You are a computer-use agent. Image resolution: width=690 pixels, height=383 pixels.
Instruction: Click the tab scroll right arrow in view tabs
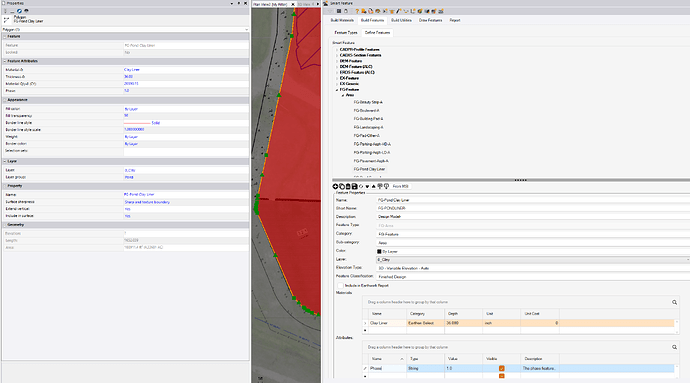click(318, 4)
